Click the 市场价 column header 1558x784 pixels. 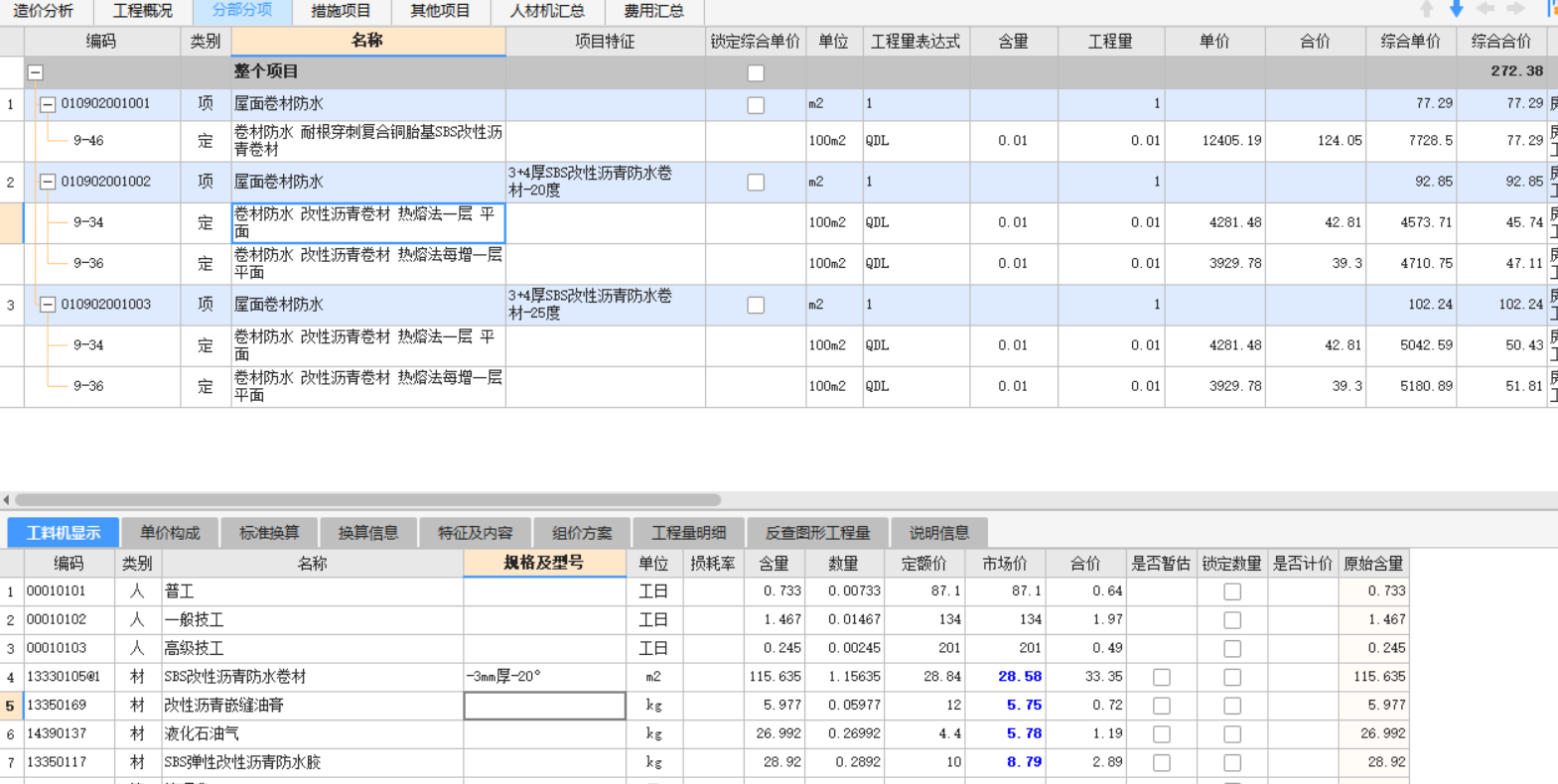coord(1005,563)
